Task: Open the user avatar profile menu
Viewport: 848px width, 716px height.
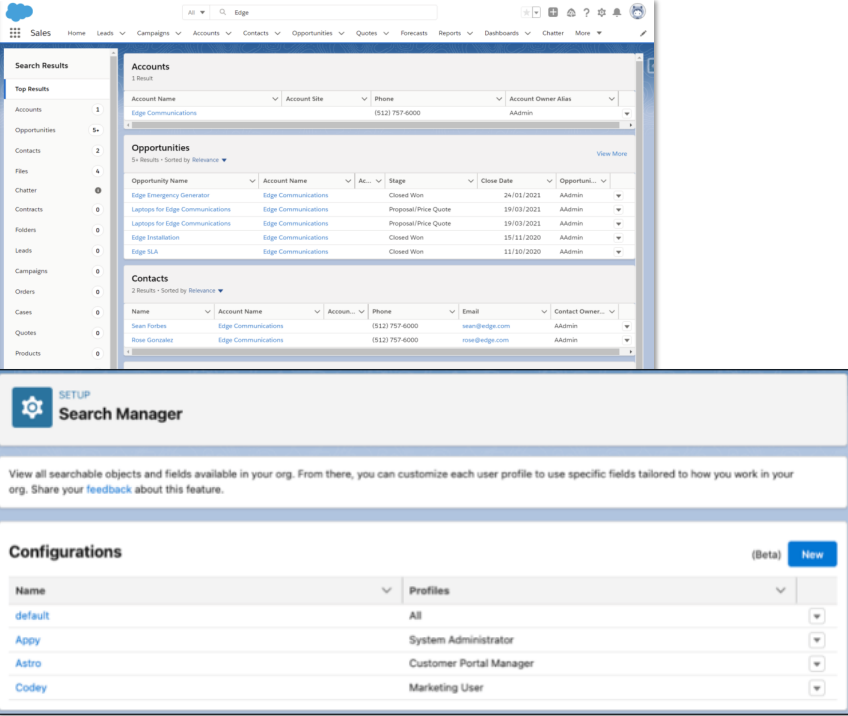Action: (638, 11)
